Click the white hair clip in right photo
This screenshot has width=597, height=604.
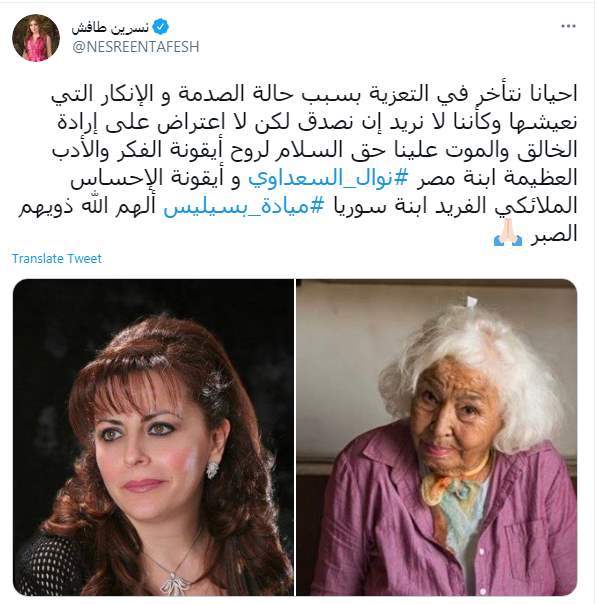point(471,302)
